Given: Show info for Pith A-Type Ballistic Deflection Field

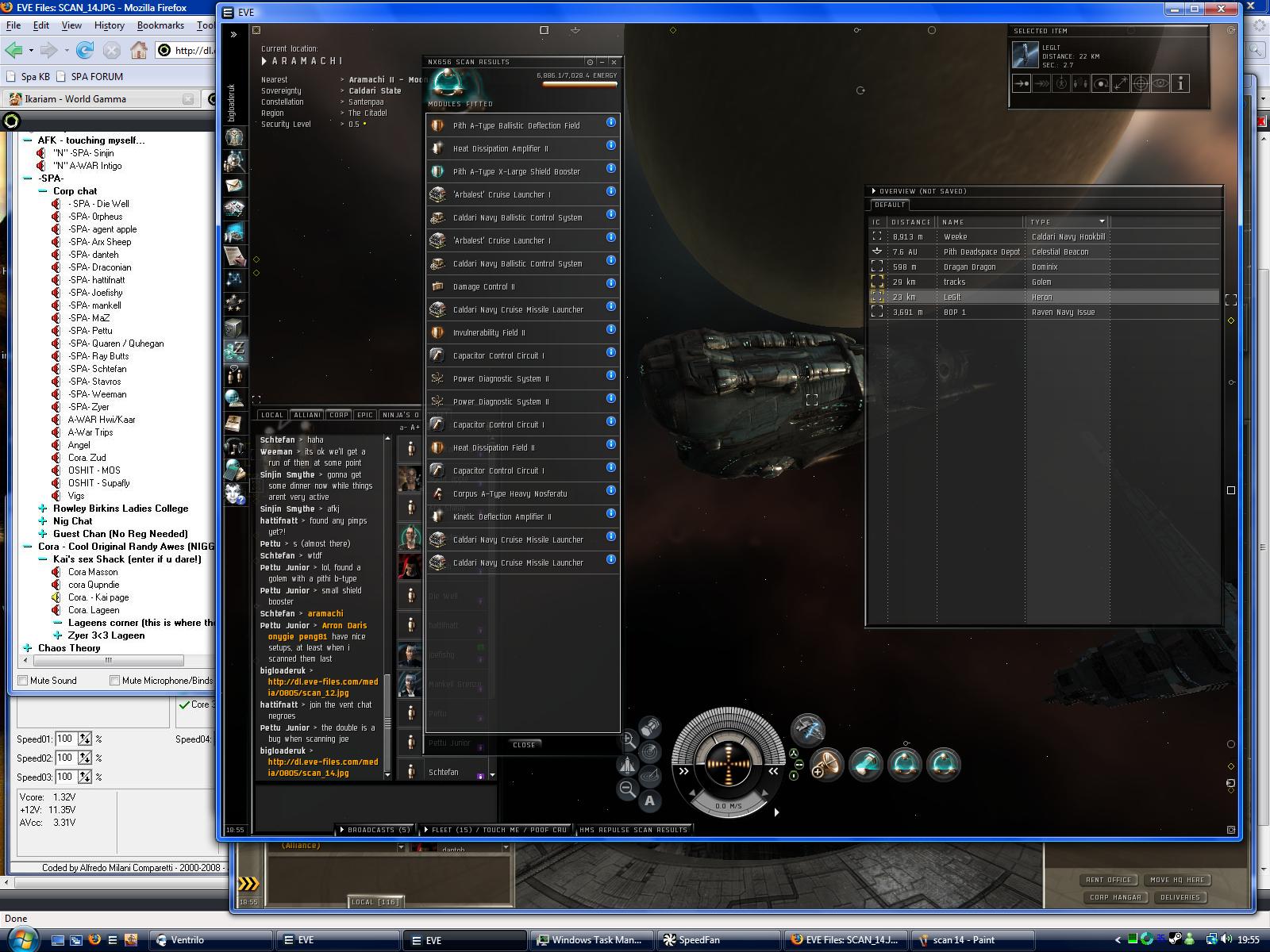Looking at the screenshot, I should click(x=611, y=122).
